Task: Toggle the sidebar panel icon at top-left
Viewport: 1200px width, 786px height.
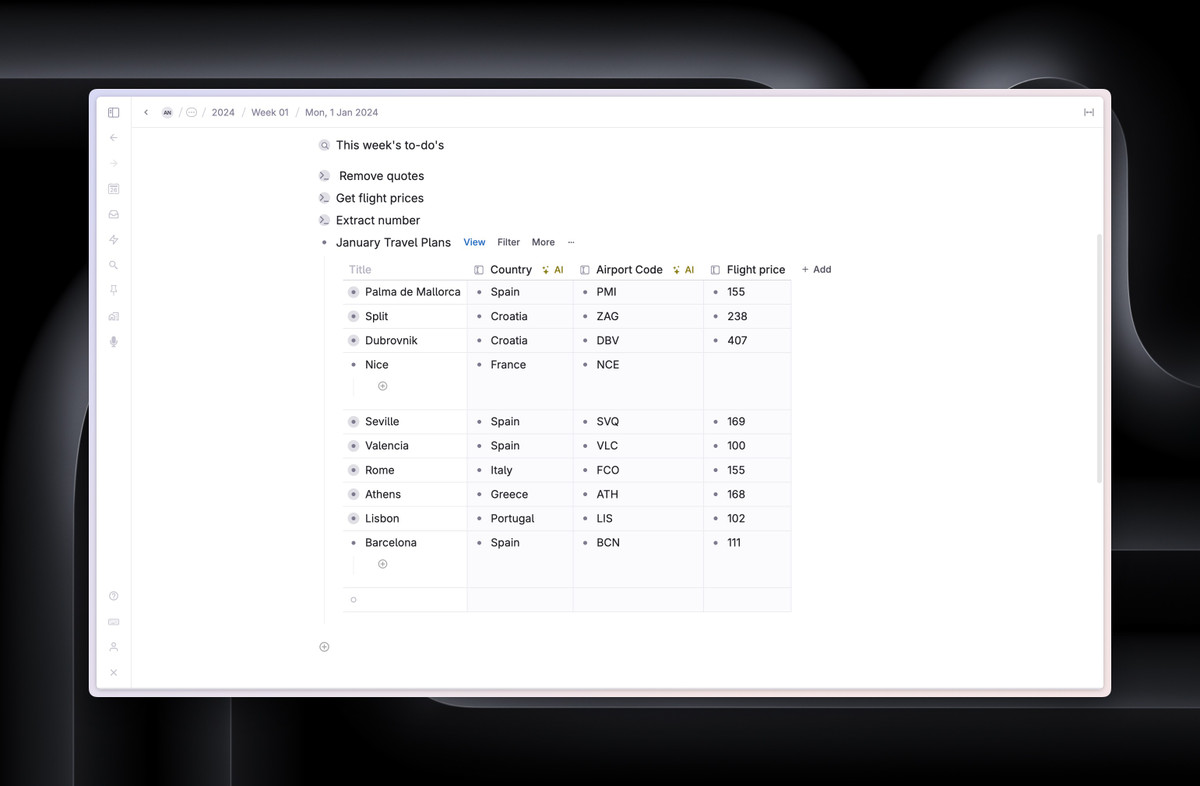Action: [114, 113]
